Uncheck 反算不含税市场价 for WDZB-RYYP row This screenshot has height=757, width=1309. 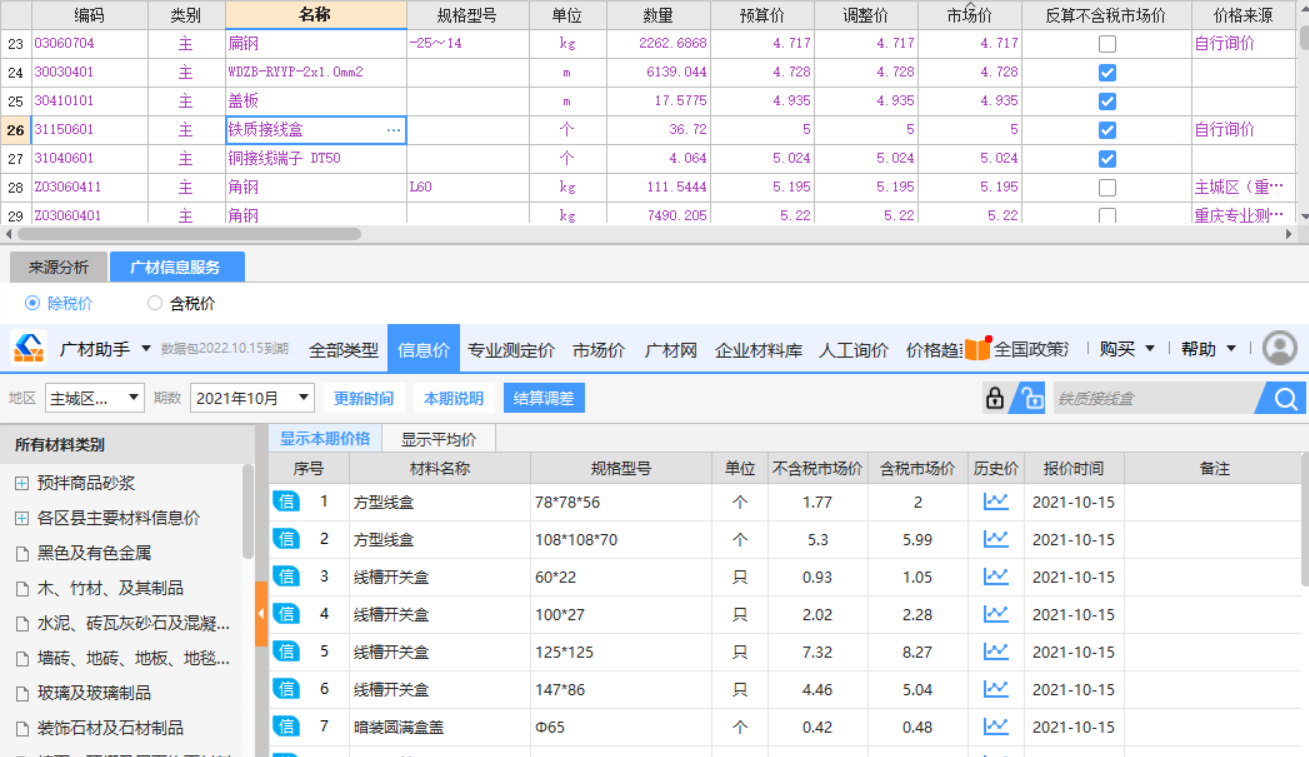click(1107, 73)
